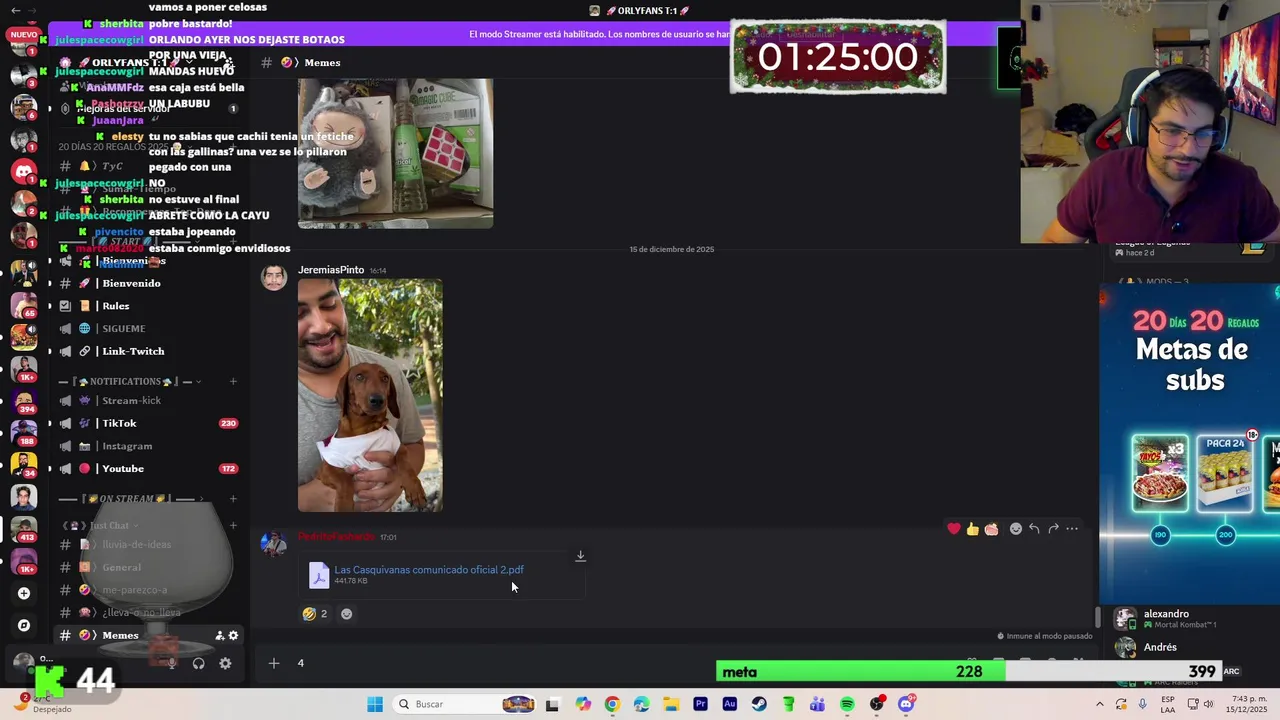
Task: Open more options for the PDF message
Action: (1072, 529)
